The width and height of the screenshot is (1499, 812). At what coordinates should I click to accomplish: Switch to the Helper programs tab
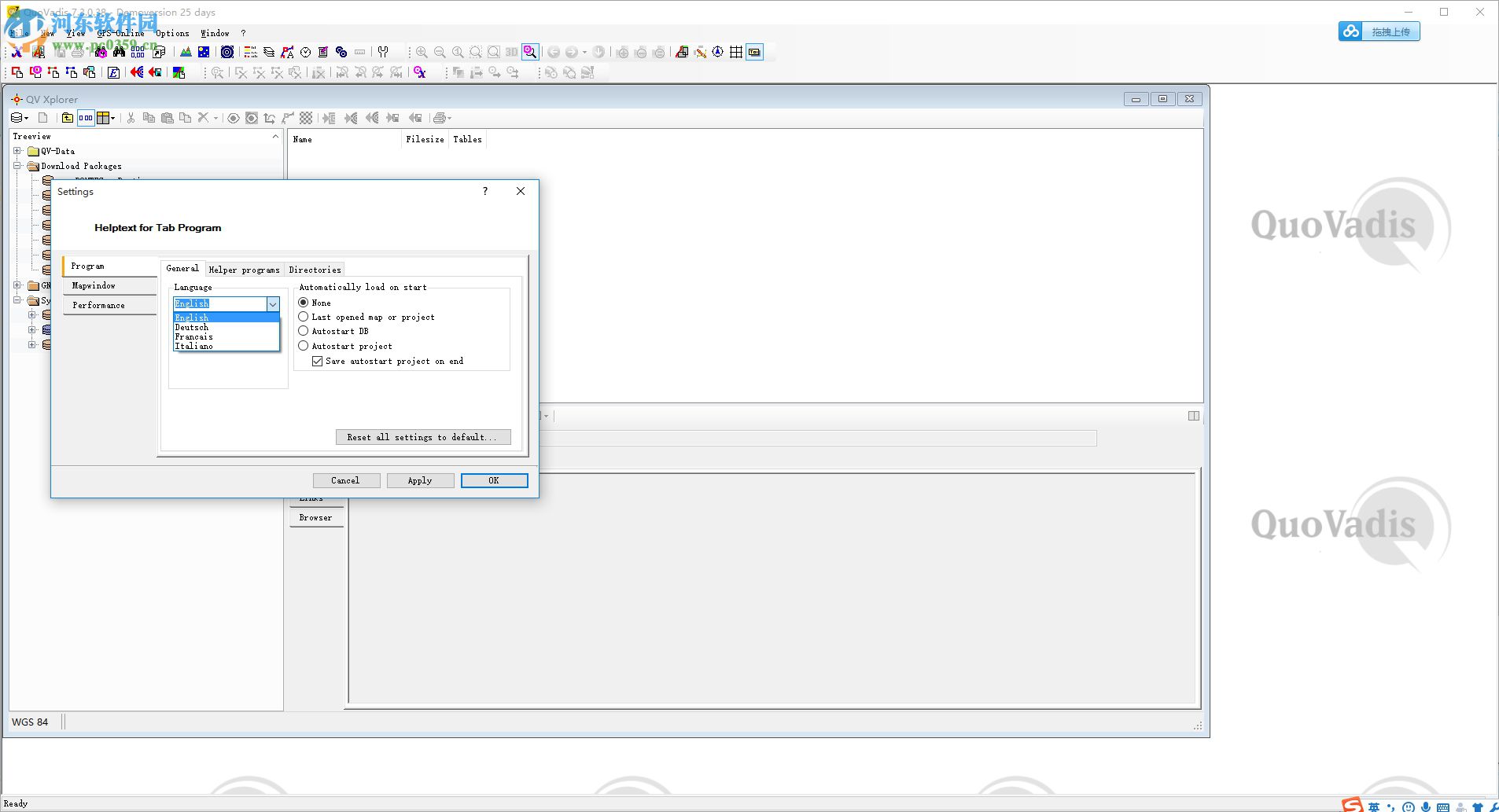244,269
